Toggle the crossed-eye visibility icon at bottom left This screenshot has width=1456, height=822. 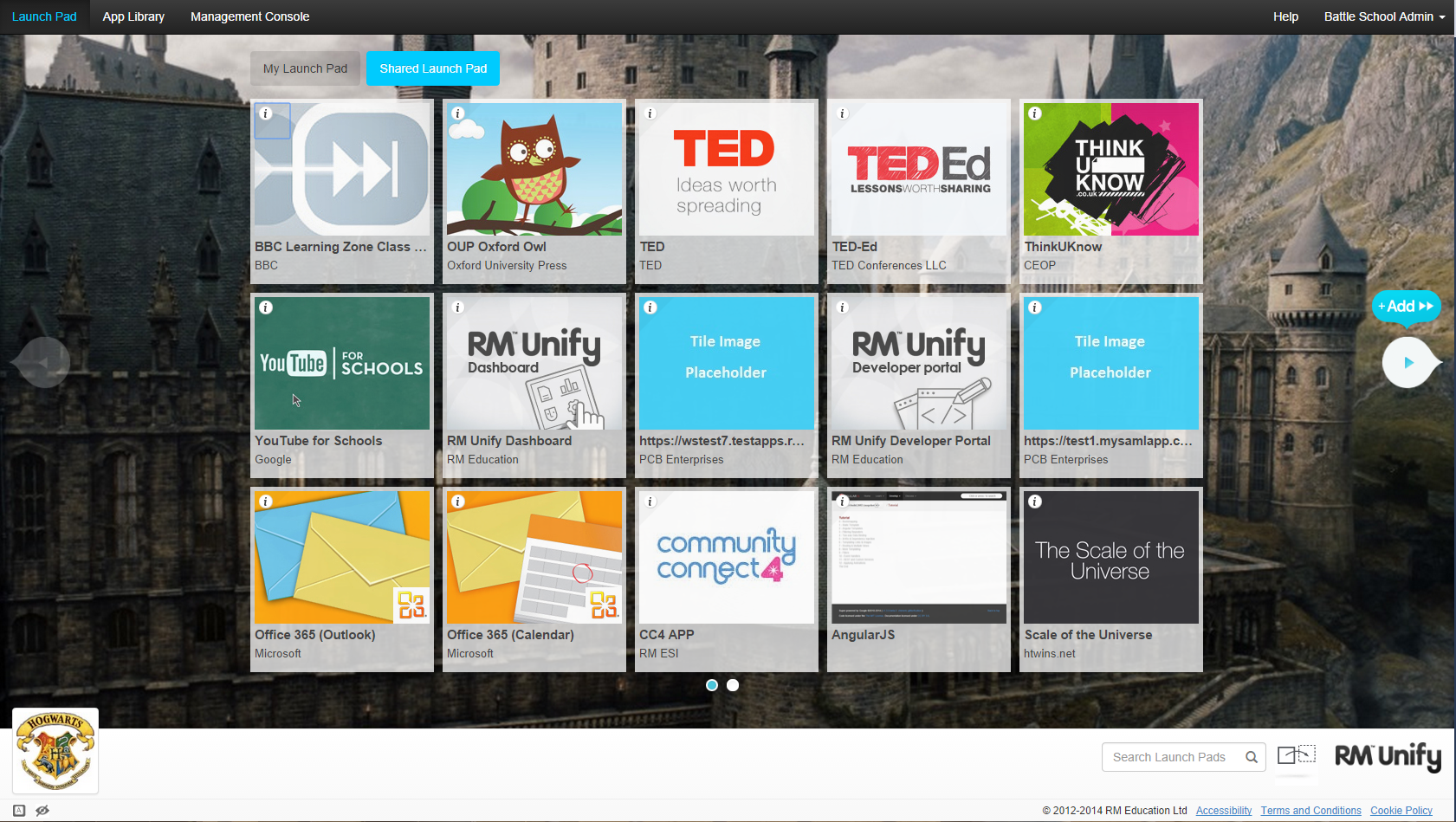[42, 811]
